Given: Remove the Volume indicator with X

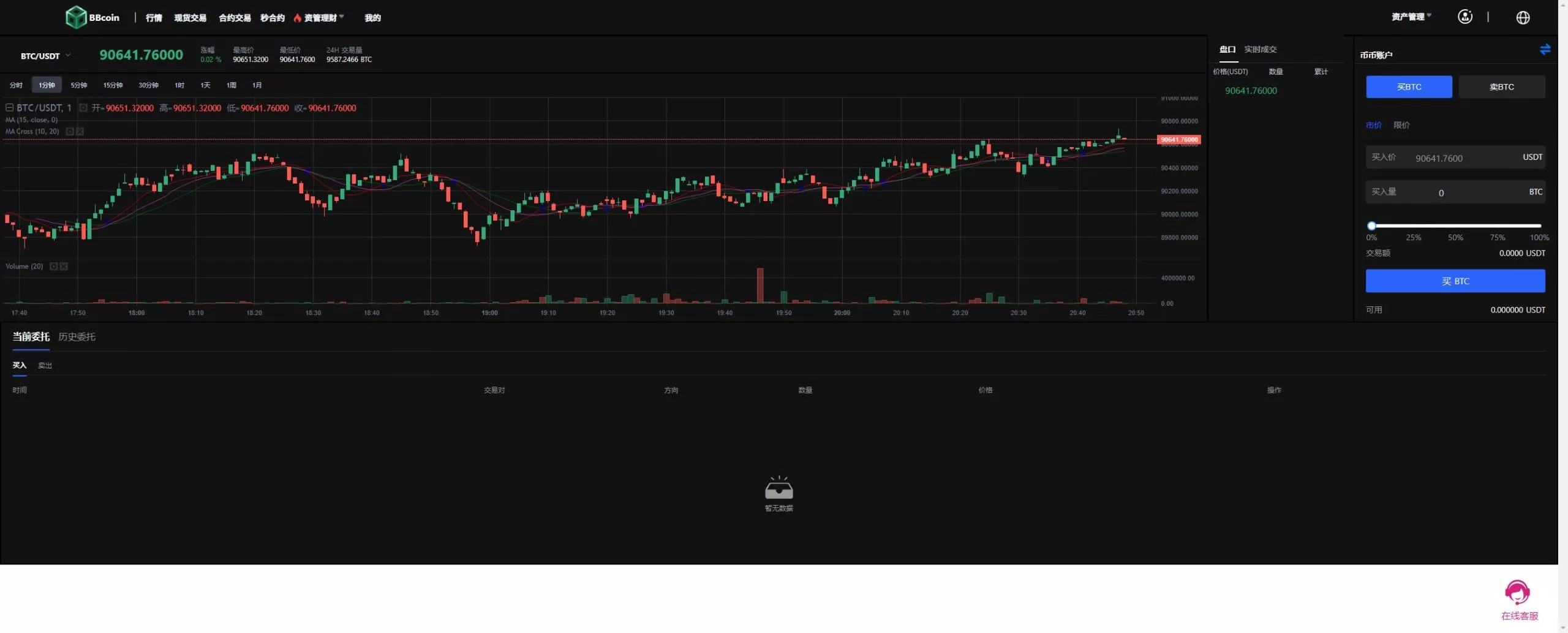Looking at the screenshot, I should point(64,267).
